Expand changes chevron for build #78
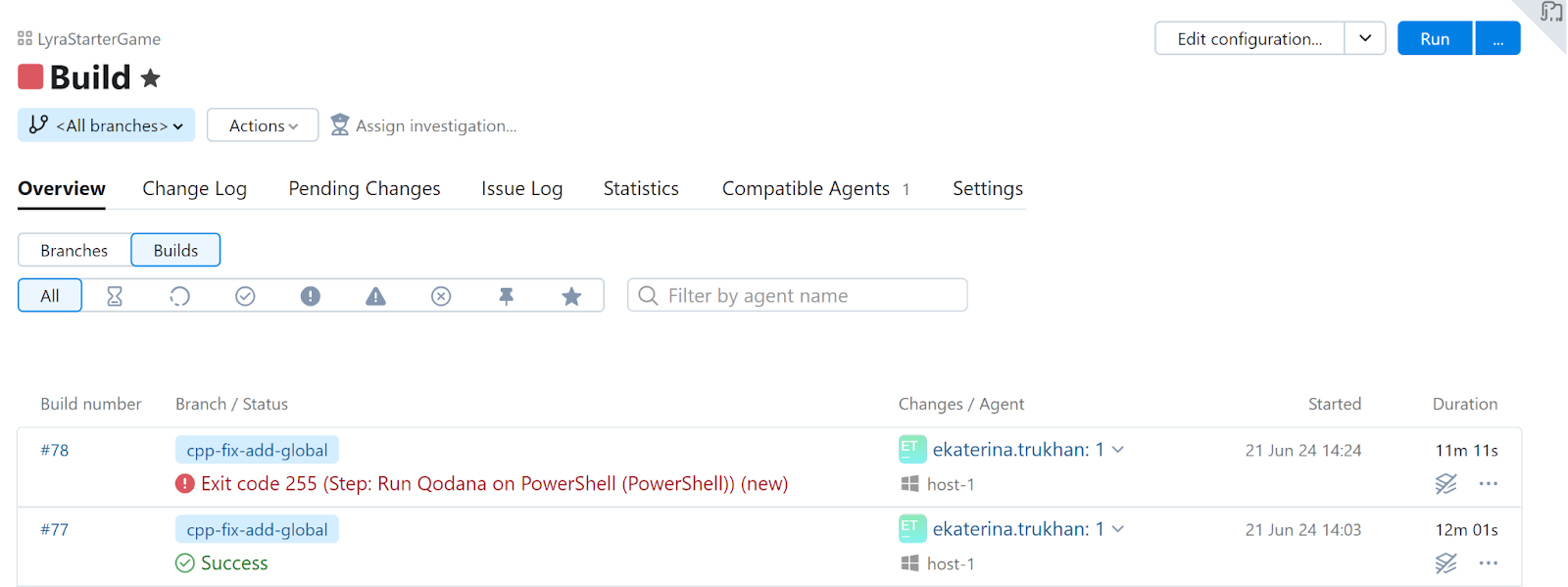Image resolution: width=1568 pixels, height=587 pixels. [x=1118, y=450]
